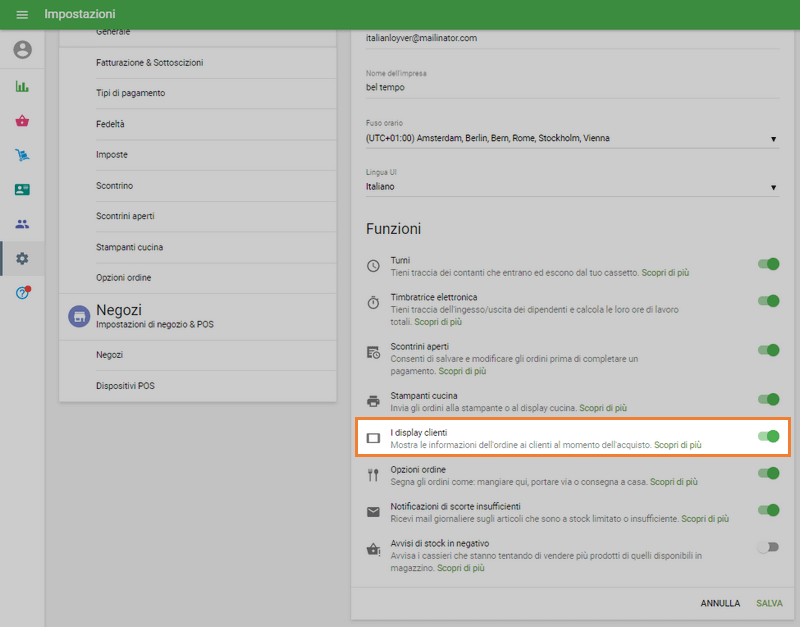Open the hamburger navigation menu
This screenshot has width=800, height=627.
(22, 14)
